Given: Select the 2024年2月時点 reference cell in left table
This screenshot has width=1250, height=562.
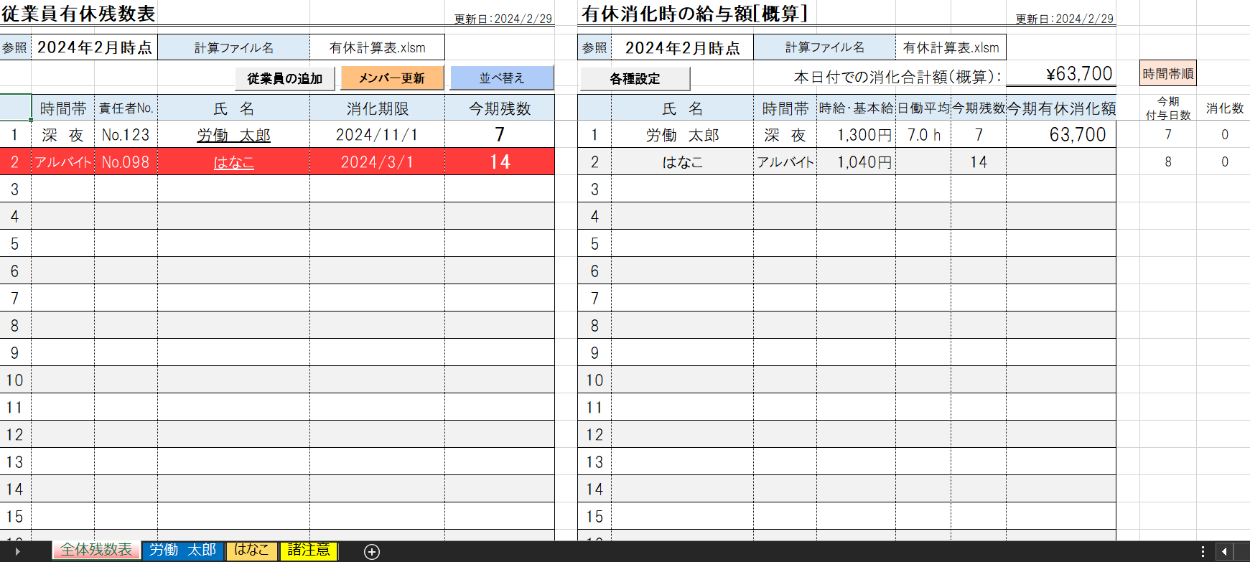Looking at the screenshot, I should [94, 47].
